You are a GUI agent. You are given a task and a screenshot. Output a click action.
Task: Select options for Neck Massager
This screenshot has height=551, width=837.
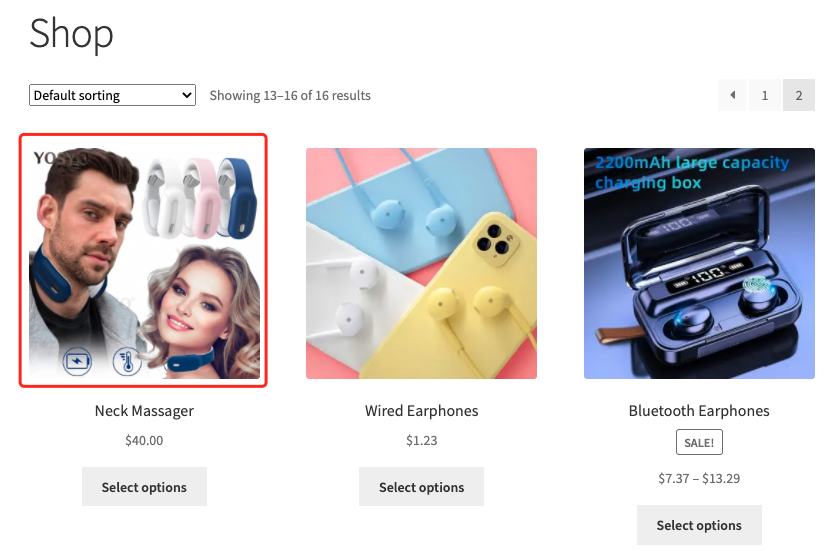pos(144,486)
